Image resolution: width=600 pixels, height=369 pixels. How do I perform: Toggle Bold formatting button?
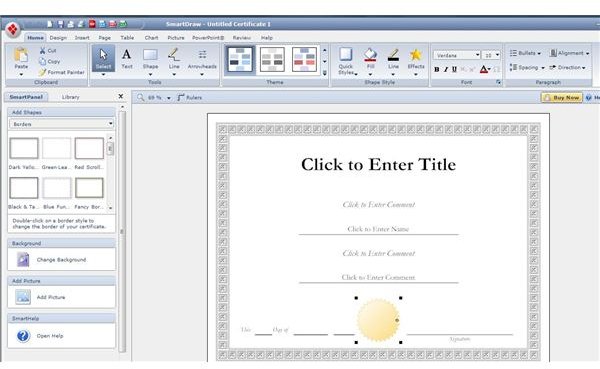click(x=437, y=69)
